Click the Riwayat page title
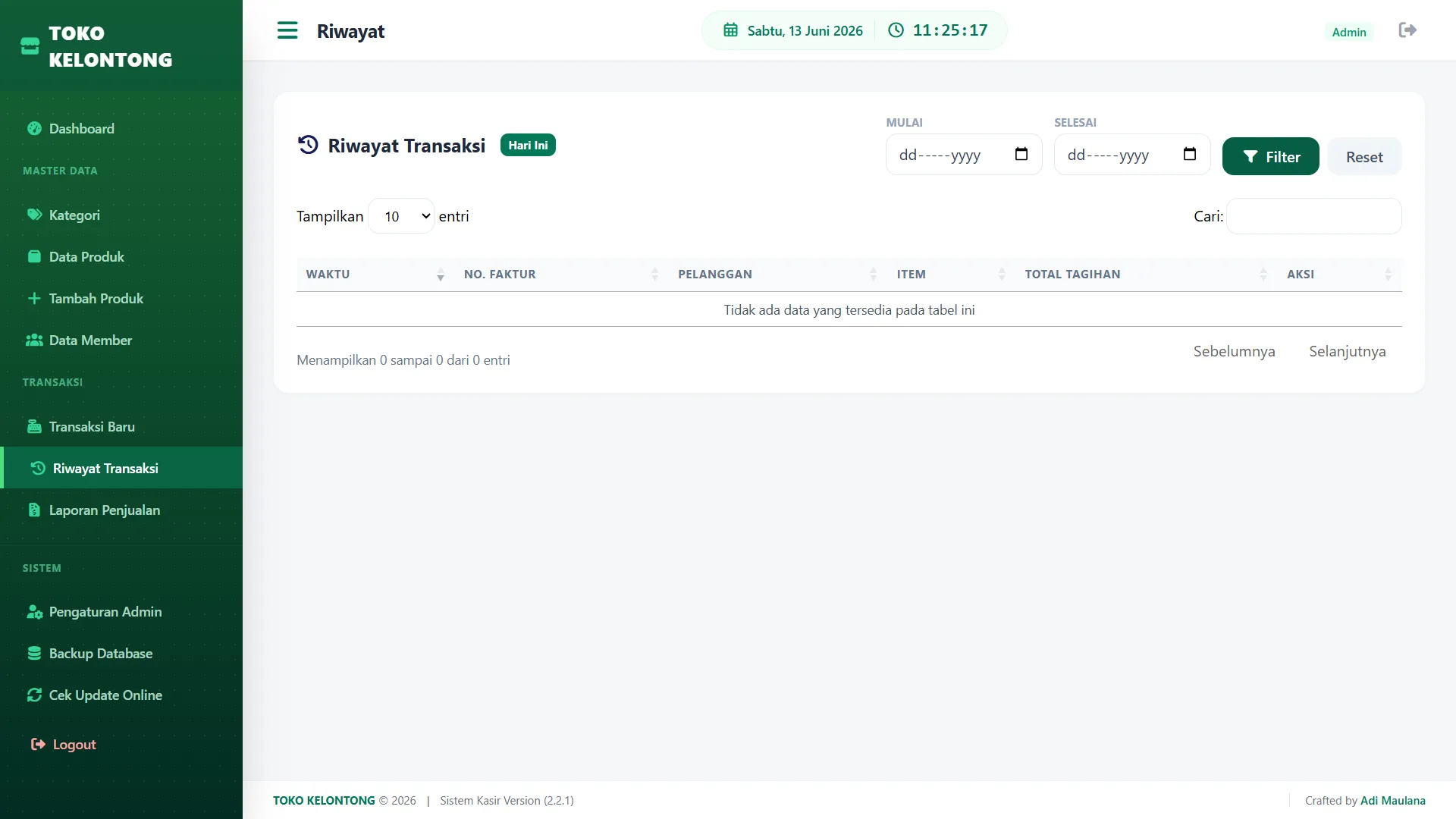The image size is (1456, 819). (x=350, y=31)
